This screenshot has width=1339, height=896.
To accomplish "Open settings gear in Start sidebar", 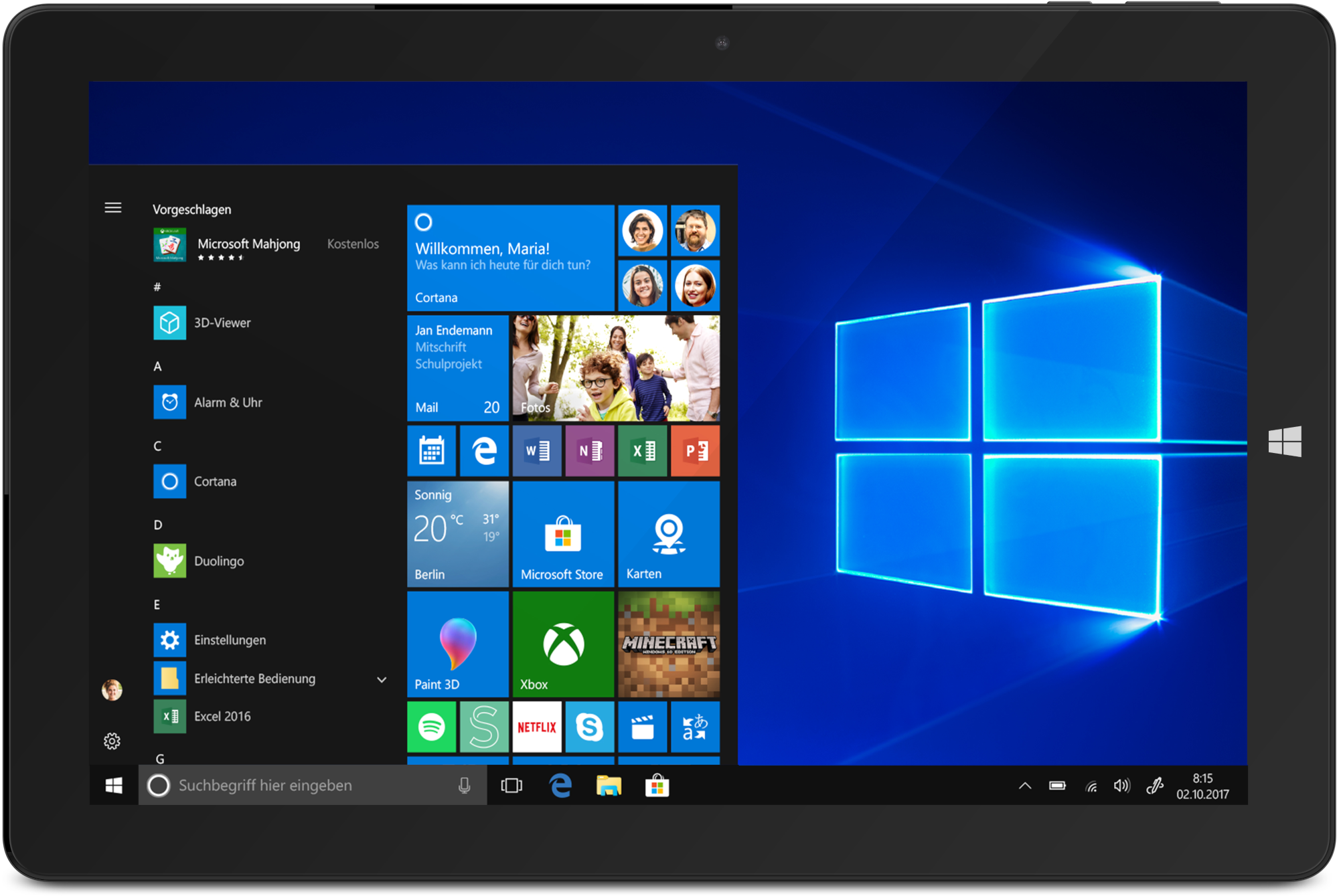I will (112, 741).
